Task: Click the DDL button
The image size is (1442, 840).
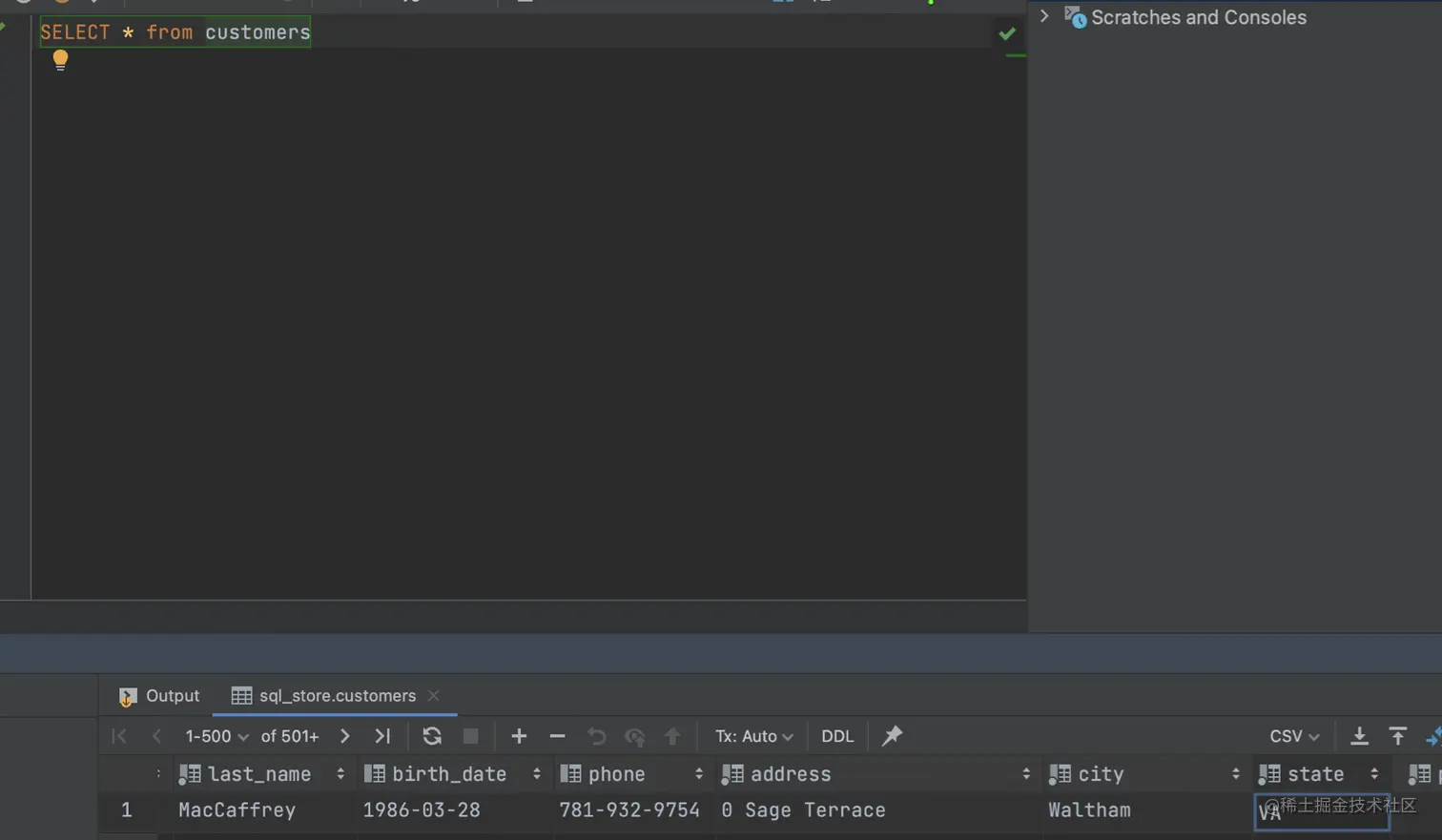Action: click(x=837, y=736)
